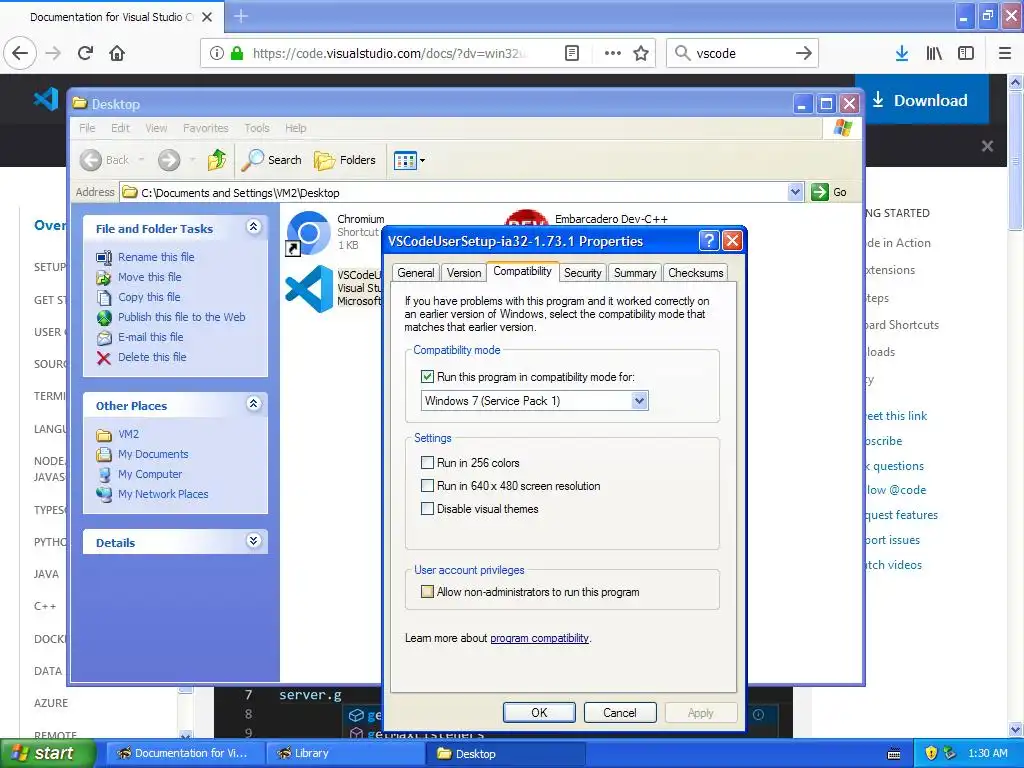Click Windows Start button

tap(46, 753)
